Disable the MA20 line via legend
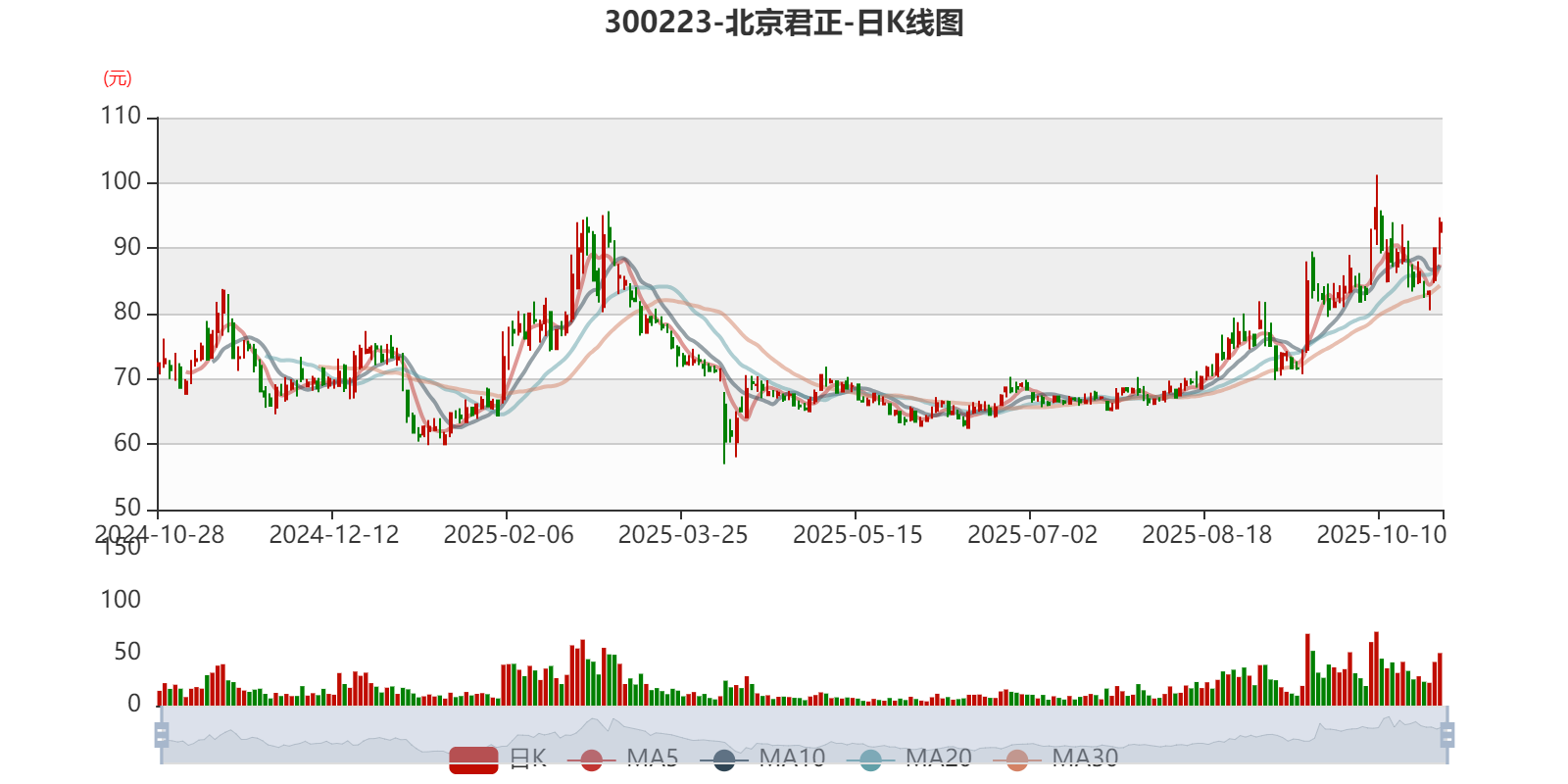Viewport: 1568px width, 784px height. (x=908, y=759)
